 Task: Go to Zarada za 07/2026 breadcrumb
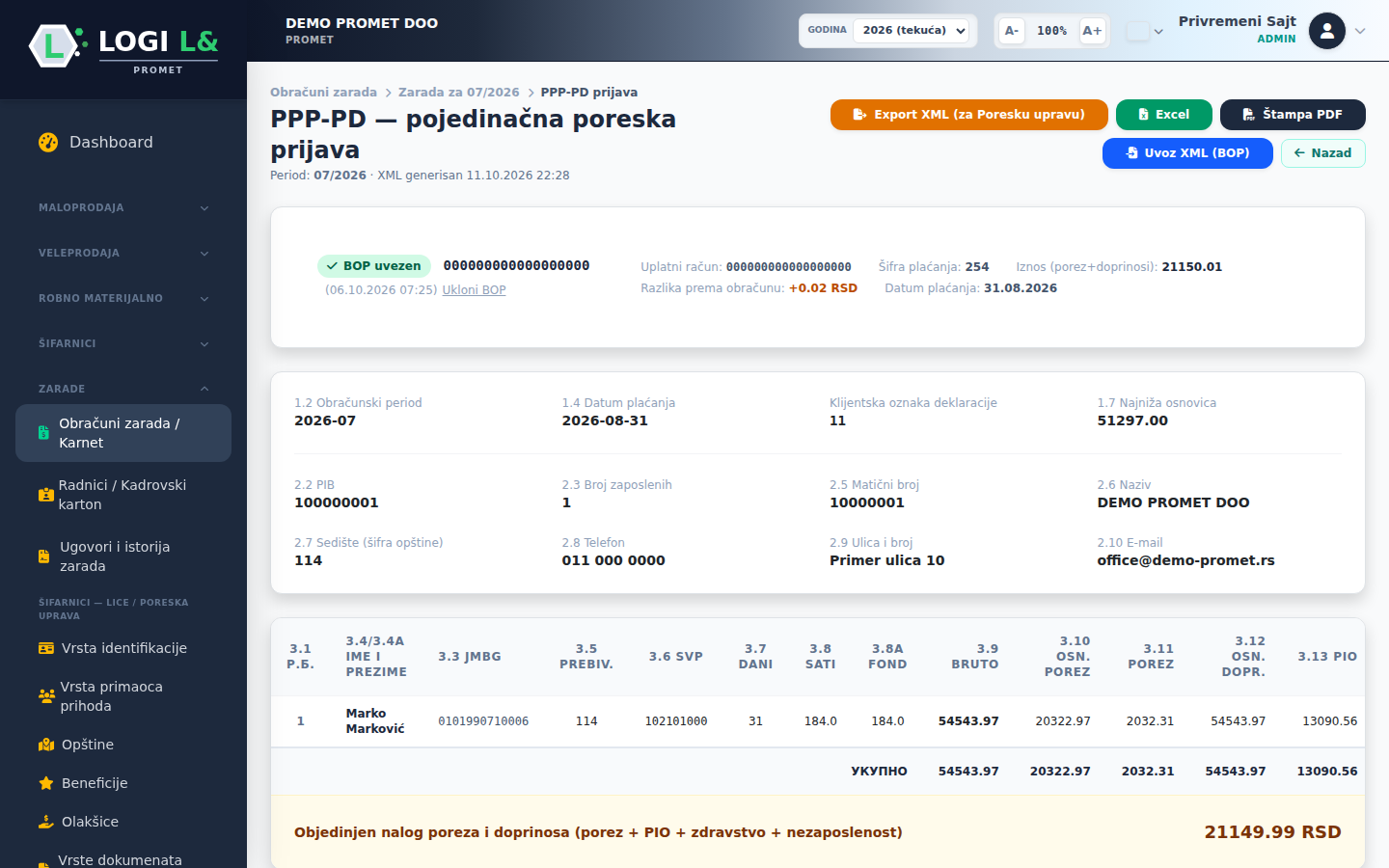pyautogui.click(x=458, y=93)
